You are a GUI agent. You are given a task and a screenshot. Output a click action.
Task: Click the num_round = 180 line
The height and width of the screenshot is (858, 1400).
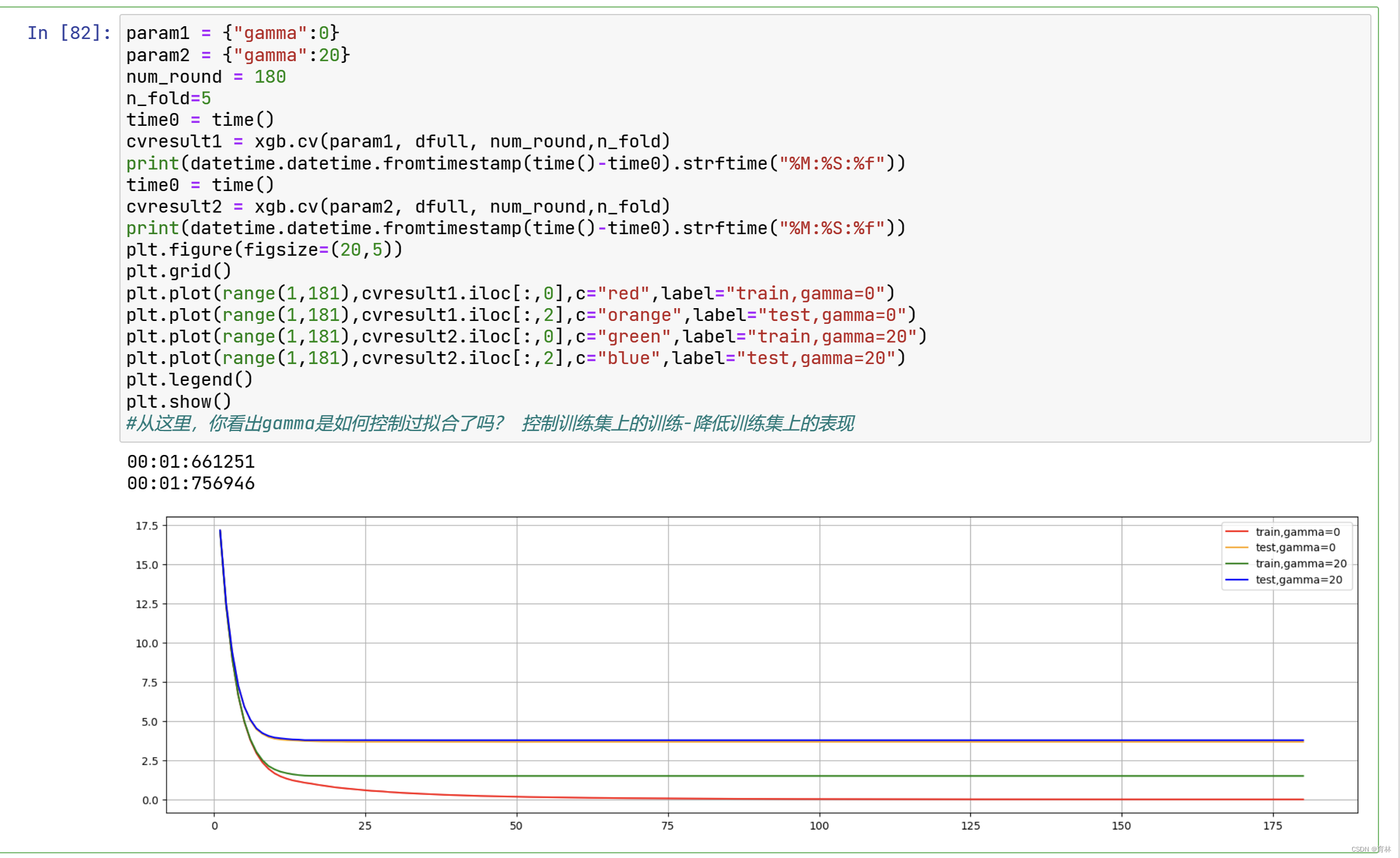206,77
